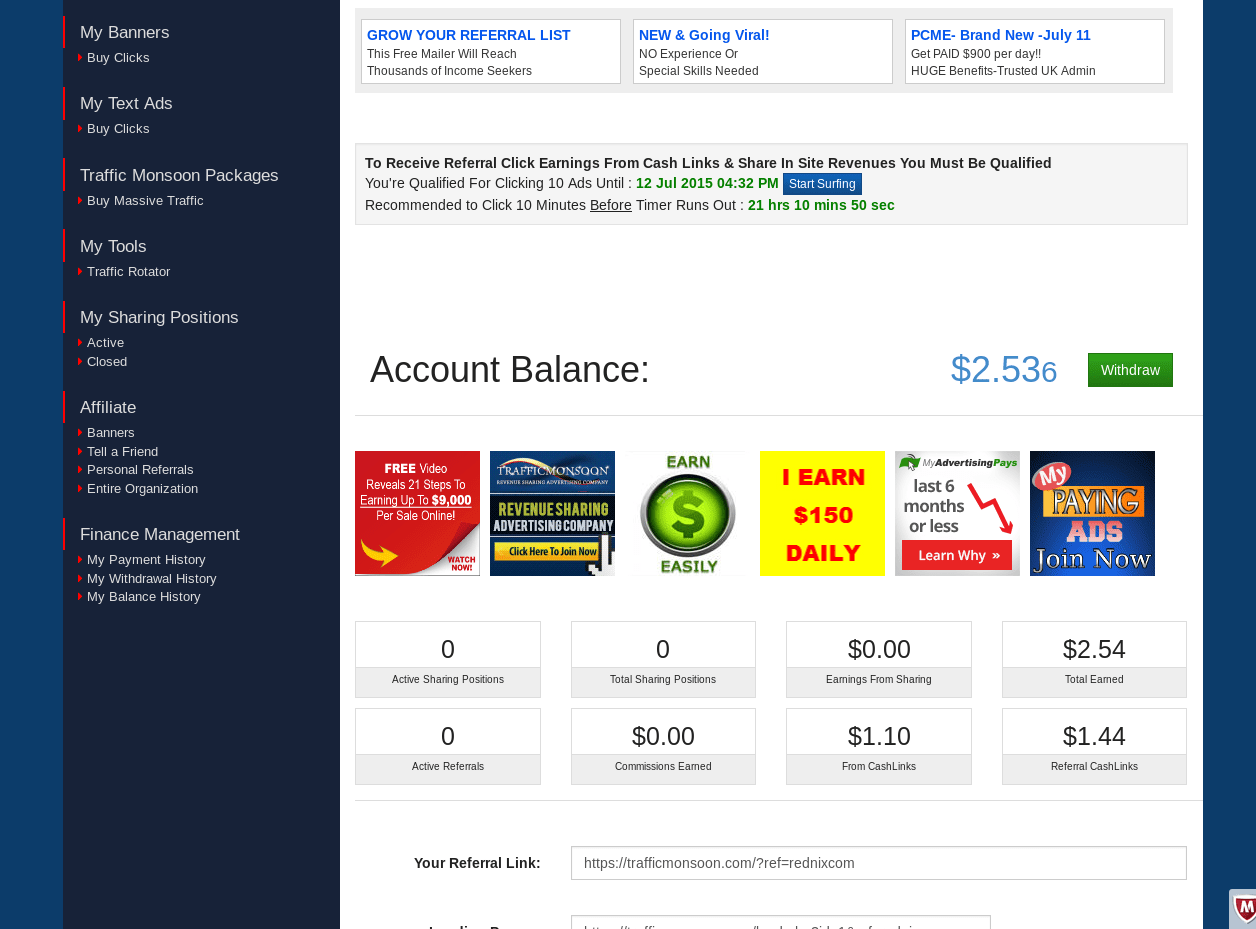
Task: Click the Account Balance $2.536 amount
Action: pos(1004,370)
